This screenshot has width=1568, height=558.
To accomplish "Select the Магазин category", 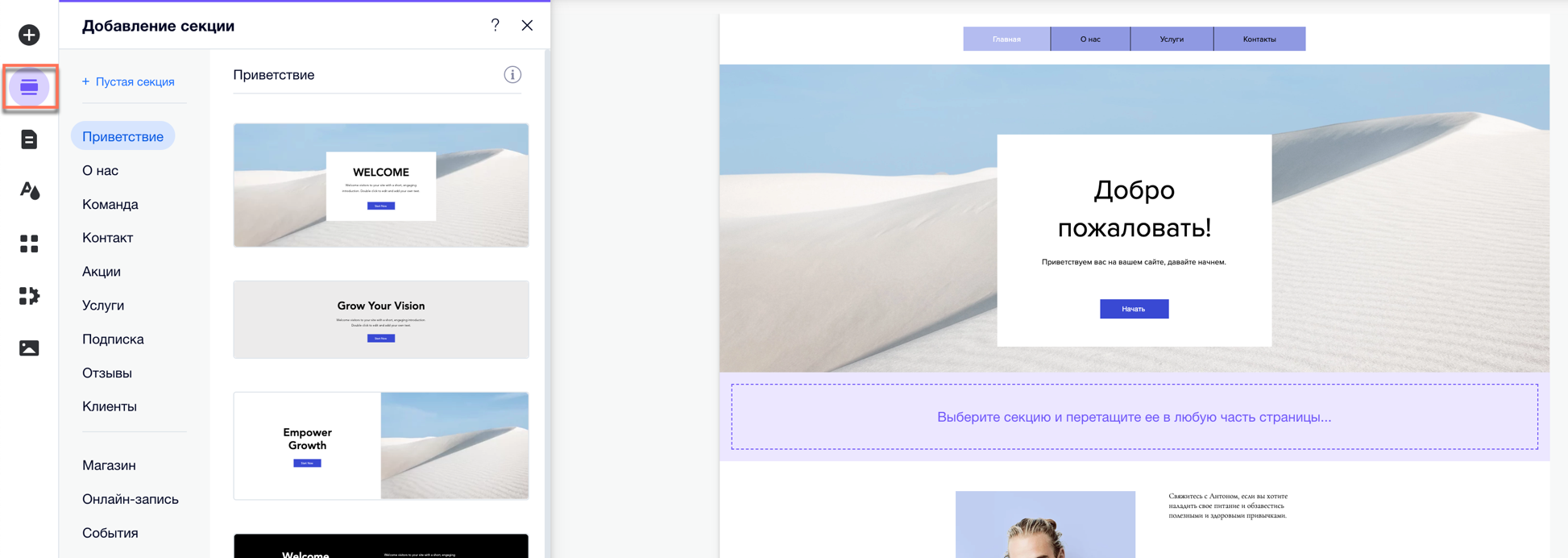I will pos(109,465).
